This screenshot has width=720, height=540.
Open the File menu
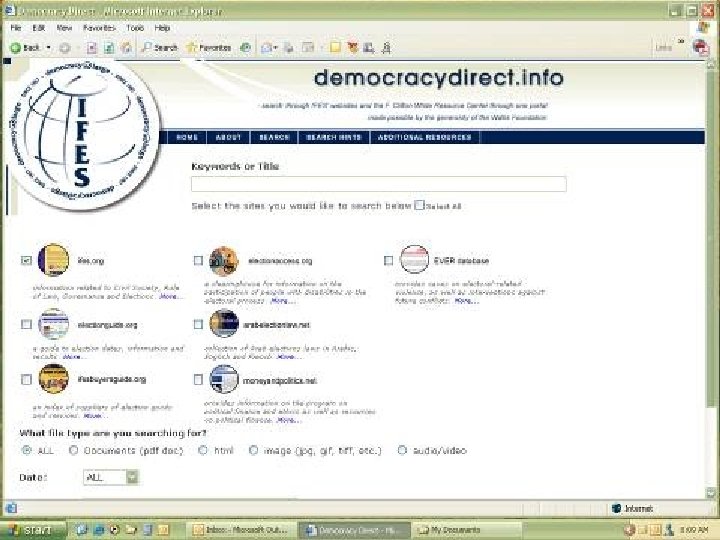point(16,28)
